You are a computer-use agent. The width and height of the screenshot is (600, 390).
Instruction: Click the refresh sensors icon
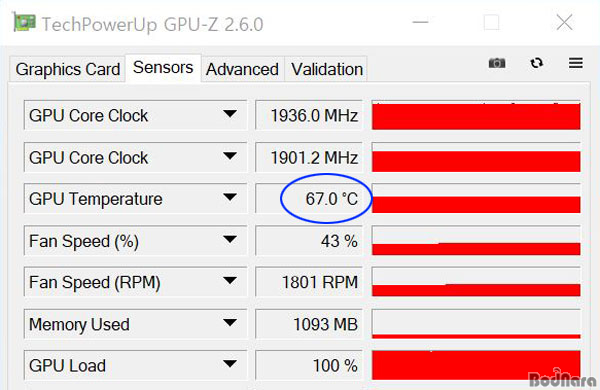click(x=536, y=63)
